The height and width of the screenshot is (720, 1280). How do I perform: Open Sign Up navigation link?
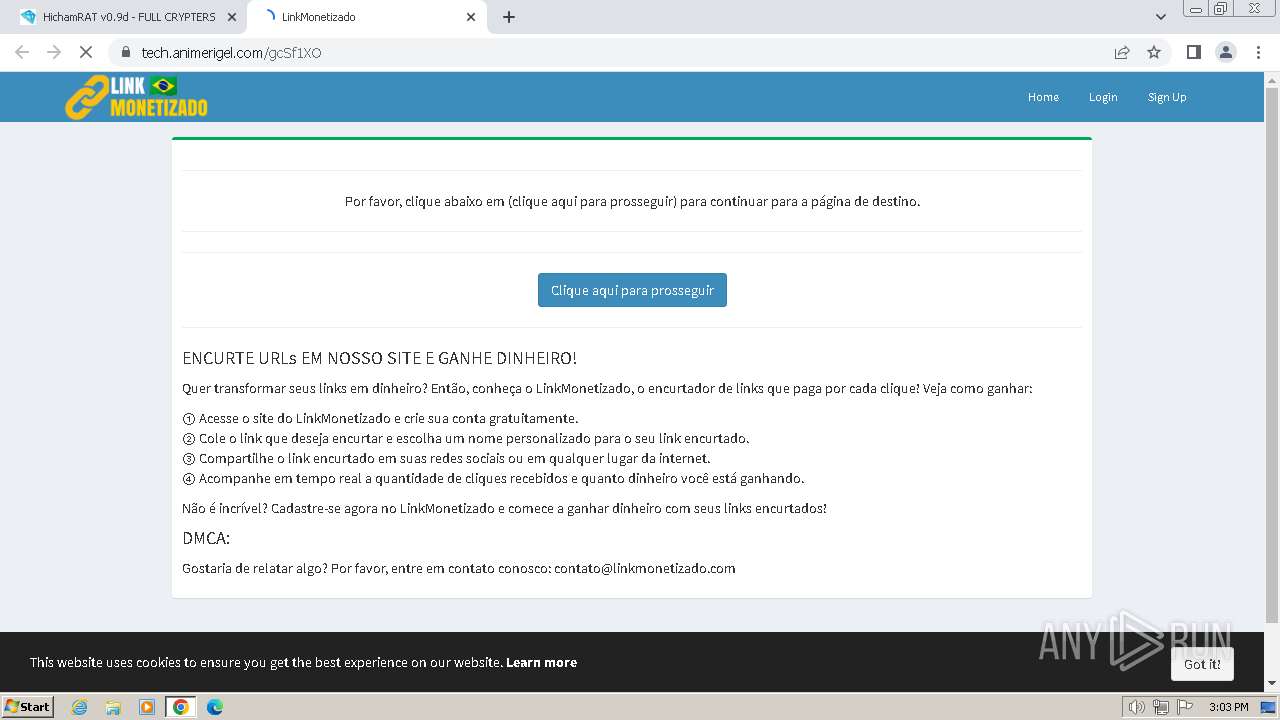coord(1167,97)
